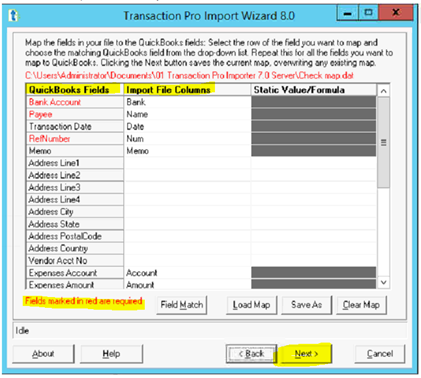
Task: Select the Address Line4 field row
Action: coord(75,199)
